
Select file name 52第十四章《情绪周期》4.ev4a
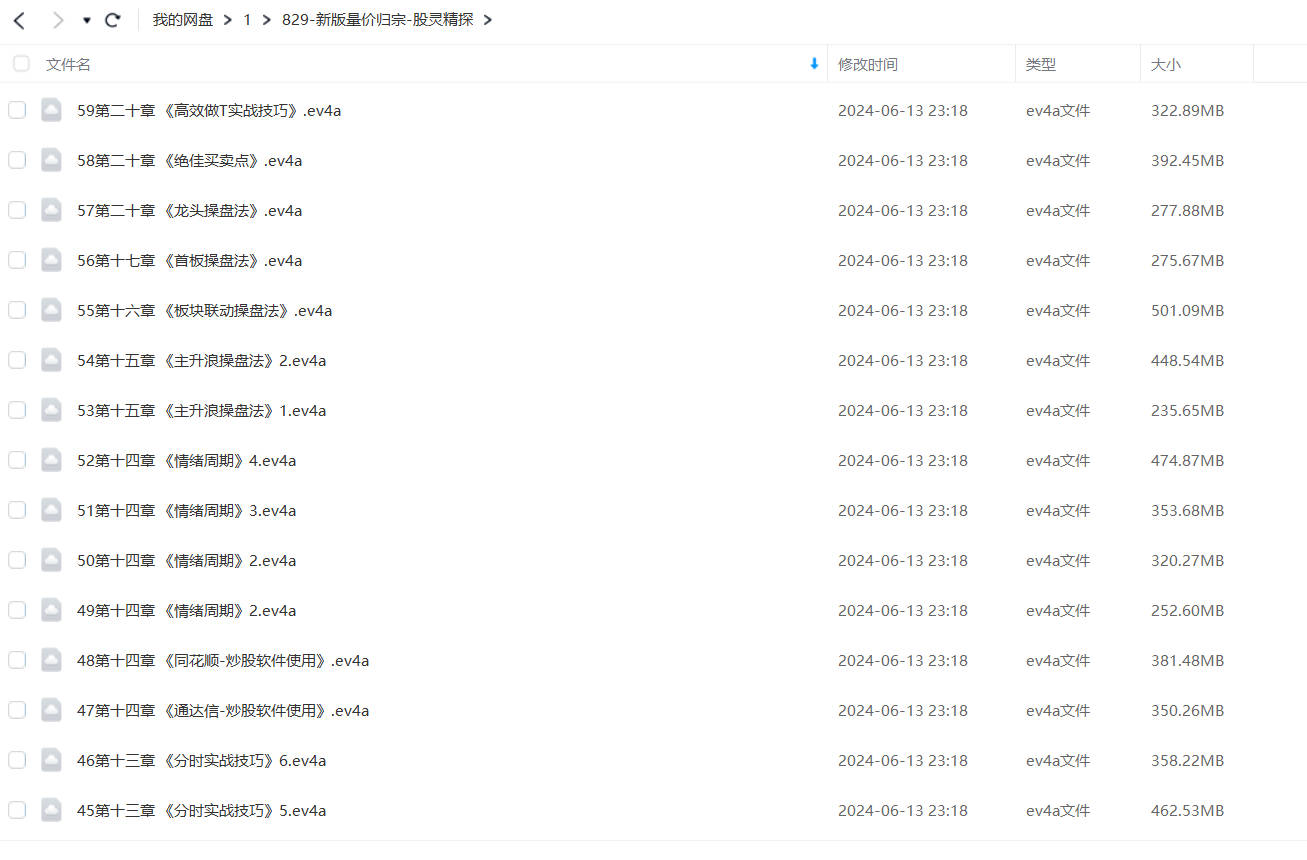coord(187,461)
